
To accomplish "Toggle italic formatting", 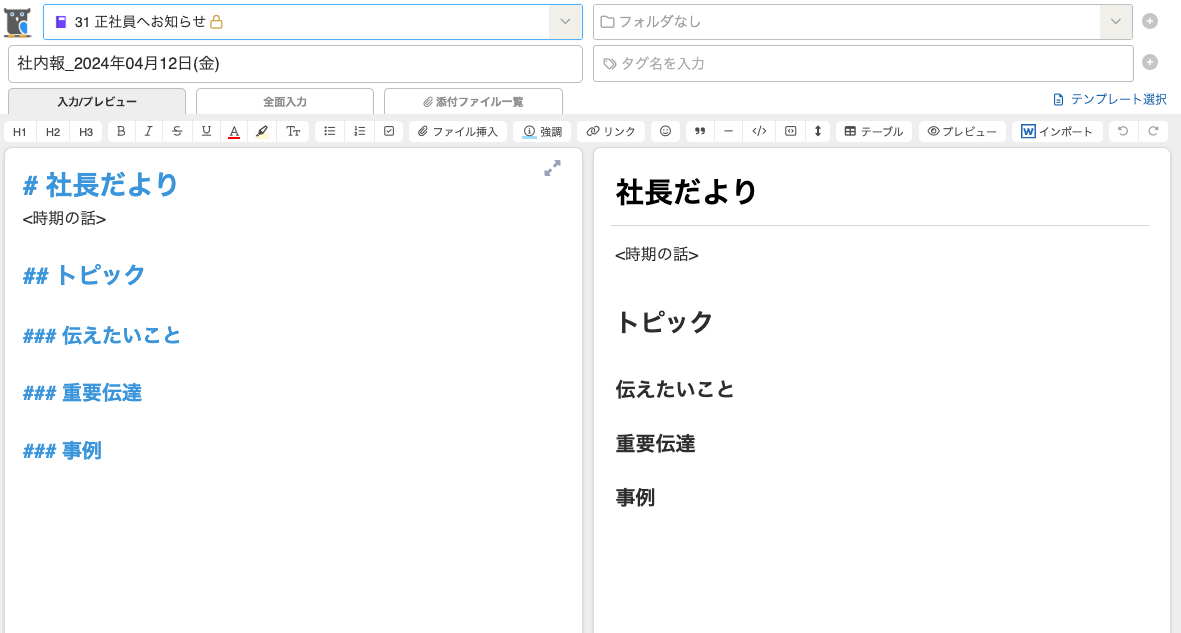I will 148,131.
